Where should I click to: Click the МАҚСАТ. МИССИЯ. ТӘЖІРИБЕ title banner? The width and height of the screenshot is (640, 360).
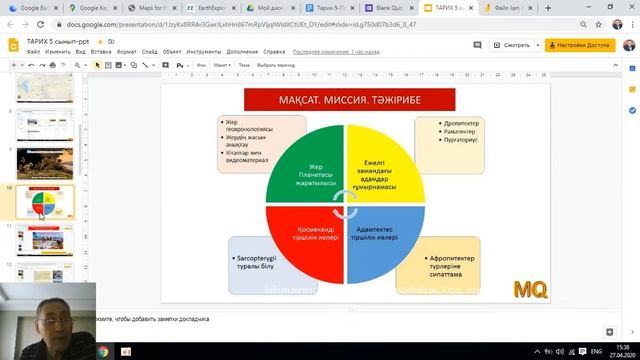[349, 100]
